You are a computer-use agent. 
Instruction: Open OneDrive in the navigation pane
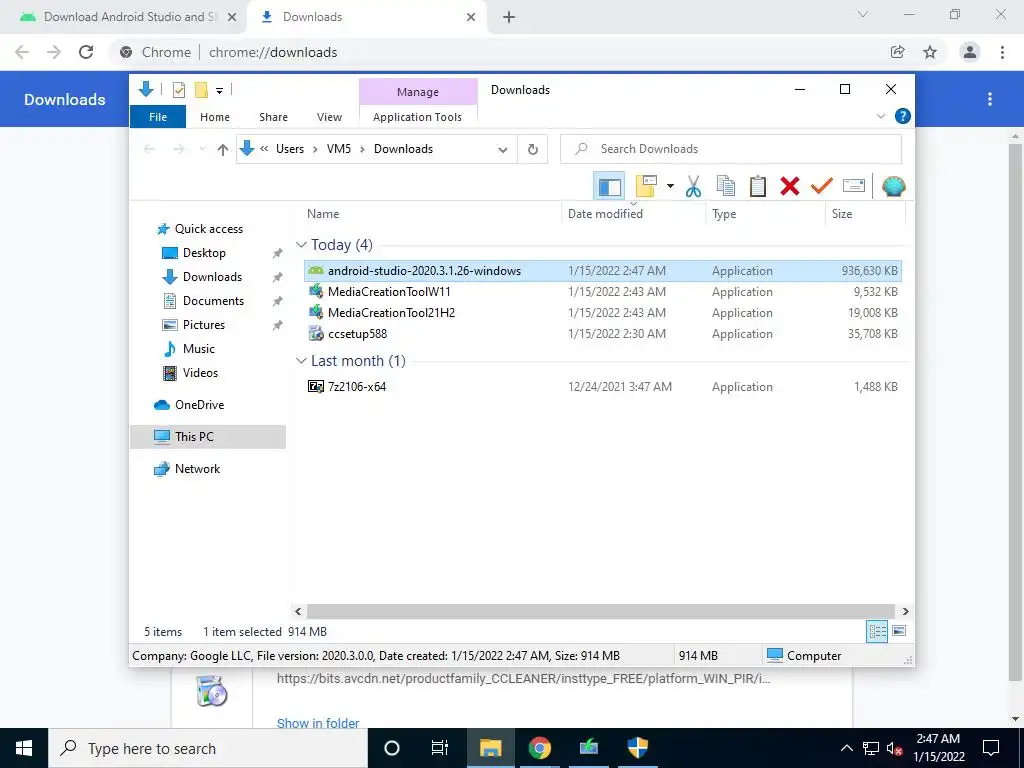click(x=199, y=405)
